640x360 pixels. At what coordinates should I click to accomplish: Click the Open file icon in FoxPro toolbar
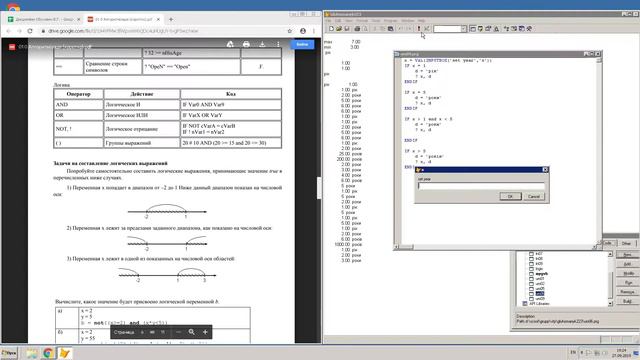(x=339, y=29)
